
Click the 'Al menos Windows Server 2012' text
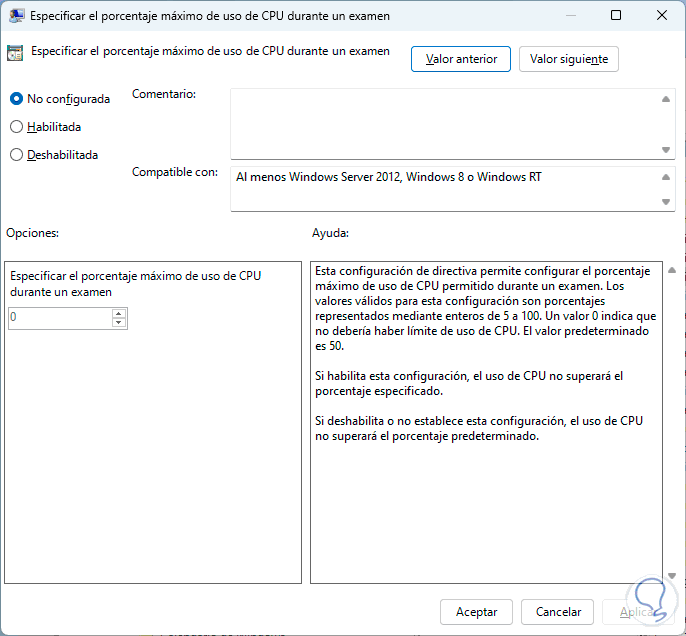click(x=388, y=177)
